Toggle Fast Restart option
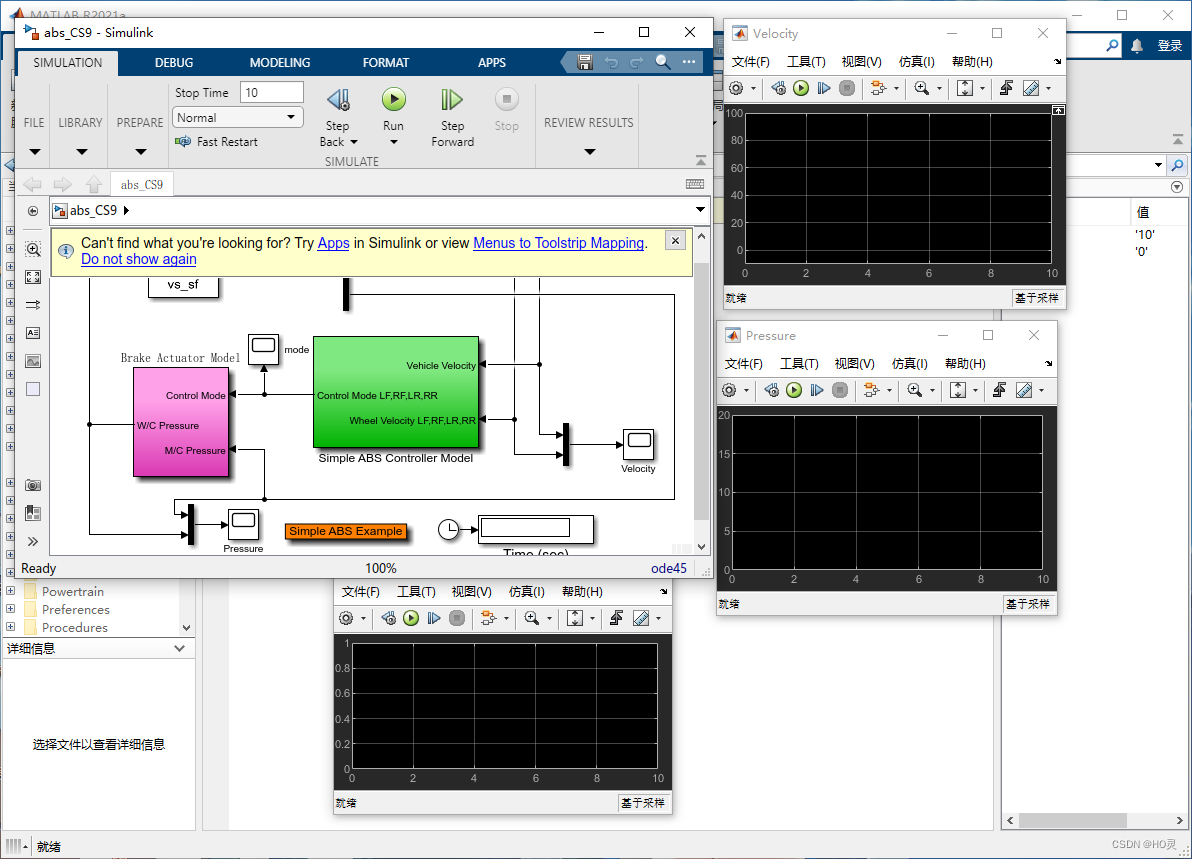Image resolution: width=1192 pixels, height=859 pixels. [x=217, y=141]
